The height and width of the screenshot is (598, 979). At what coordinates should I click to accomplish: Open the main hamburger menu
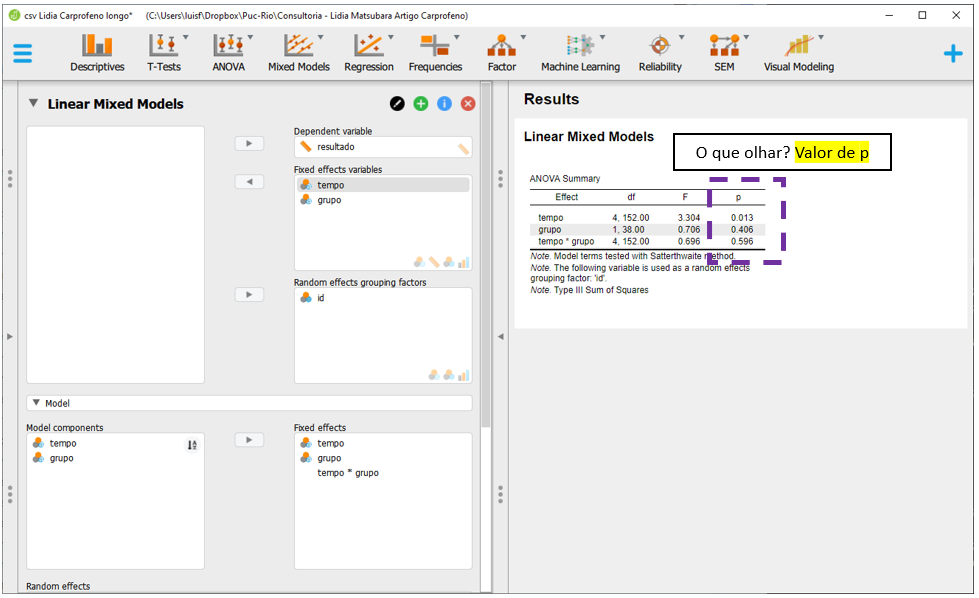tap(22, 53)
